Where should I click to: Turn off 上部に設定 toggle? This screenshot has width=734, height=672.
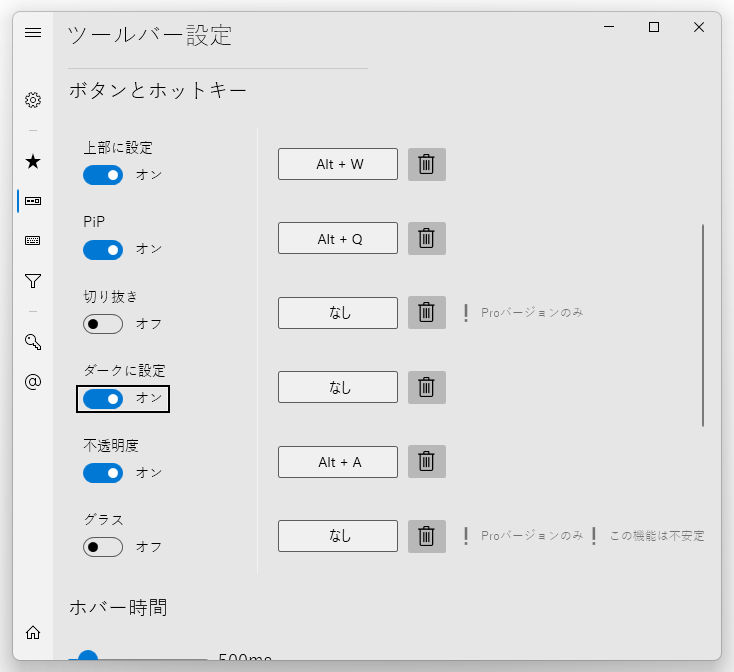click(x=103, y=175)
